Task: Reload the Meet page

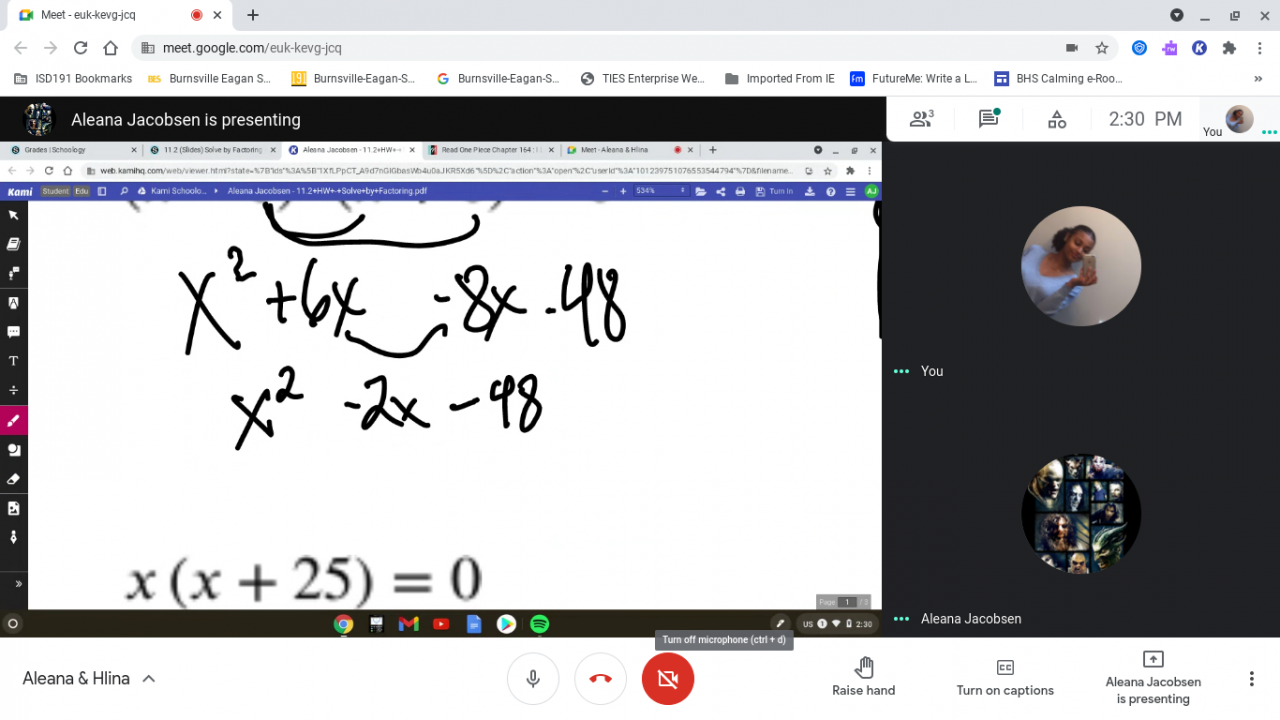Action: click(x=81, y=48)
